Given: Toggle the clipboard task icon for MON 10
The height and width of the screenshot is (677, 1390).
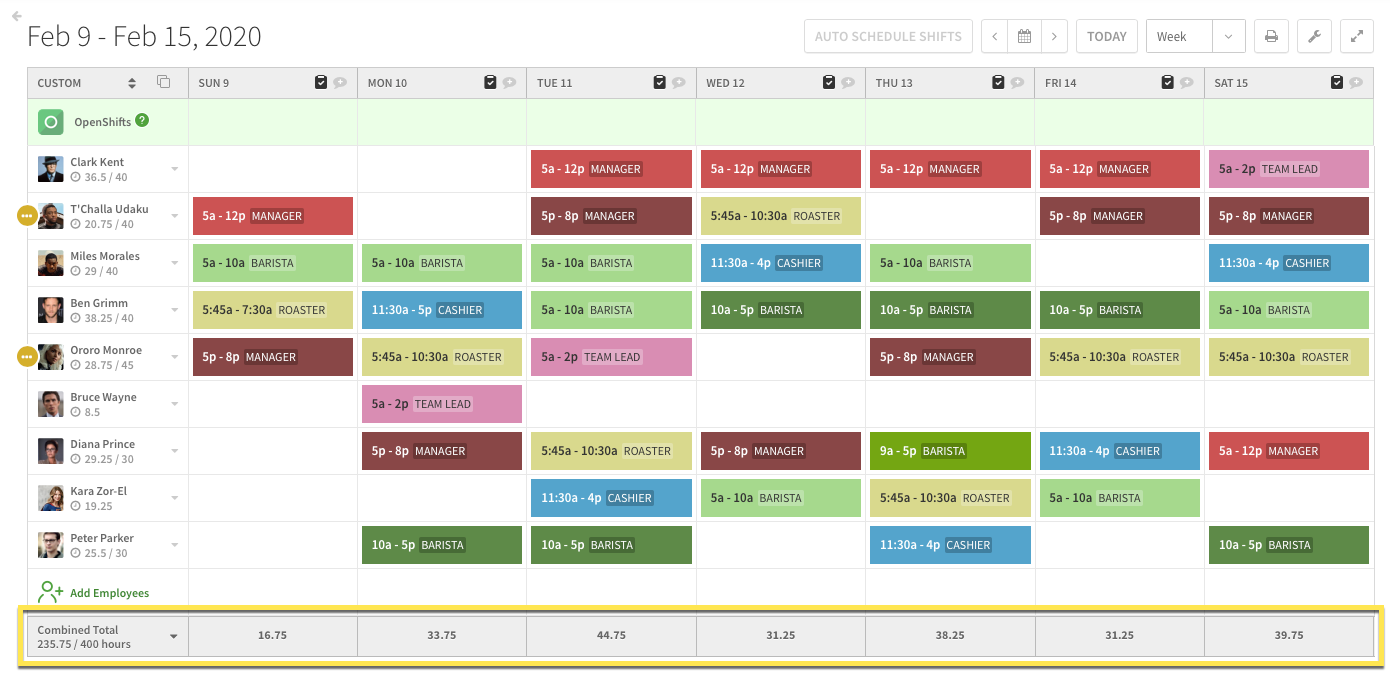Looking at the screenshot, I should click(490, 83).
